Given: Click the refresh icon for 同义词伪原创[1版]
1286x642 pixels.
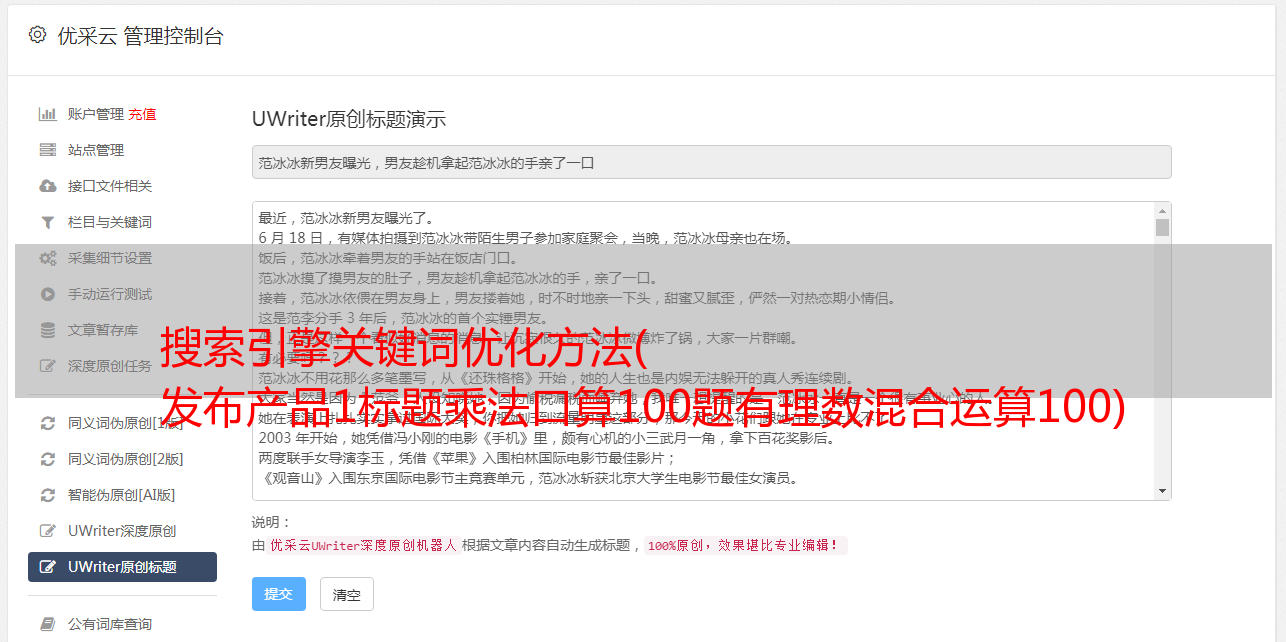Looking at the screenshot, I should point(47,423).
